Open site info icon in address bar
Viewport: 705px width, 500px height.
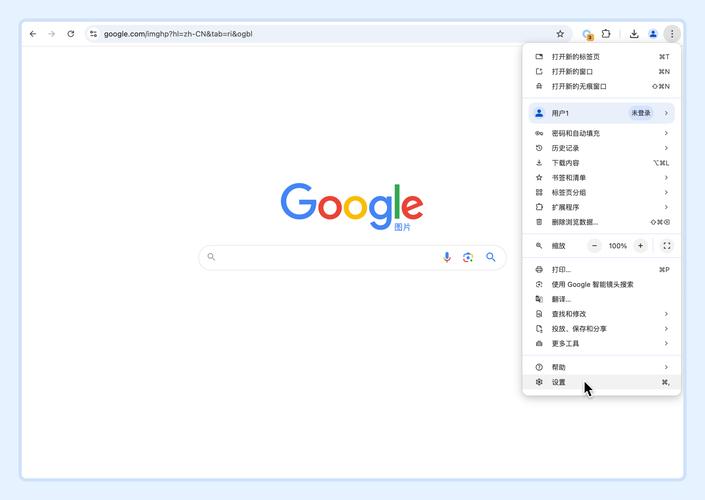click(93, 34)
